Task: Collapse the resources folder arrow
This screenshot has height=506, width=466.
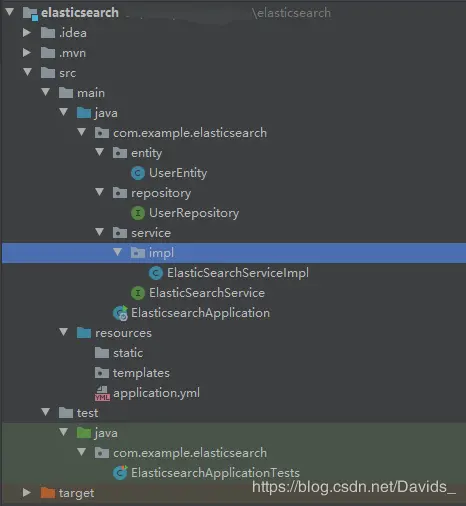Action: (x=64, y=332)
